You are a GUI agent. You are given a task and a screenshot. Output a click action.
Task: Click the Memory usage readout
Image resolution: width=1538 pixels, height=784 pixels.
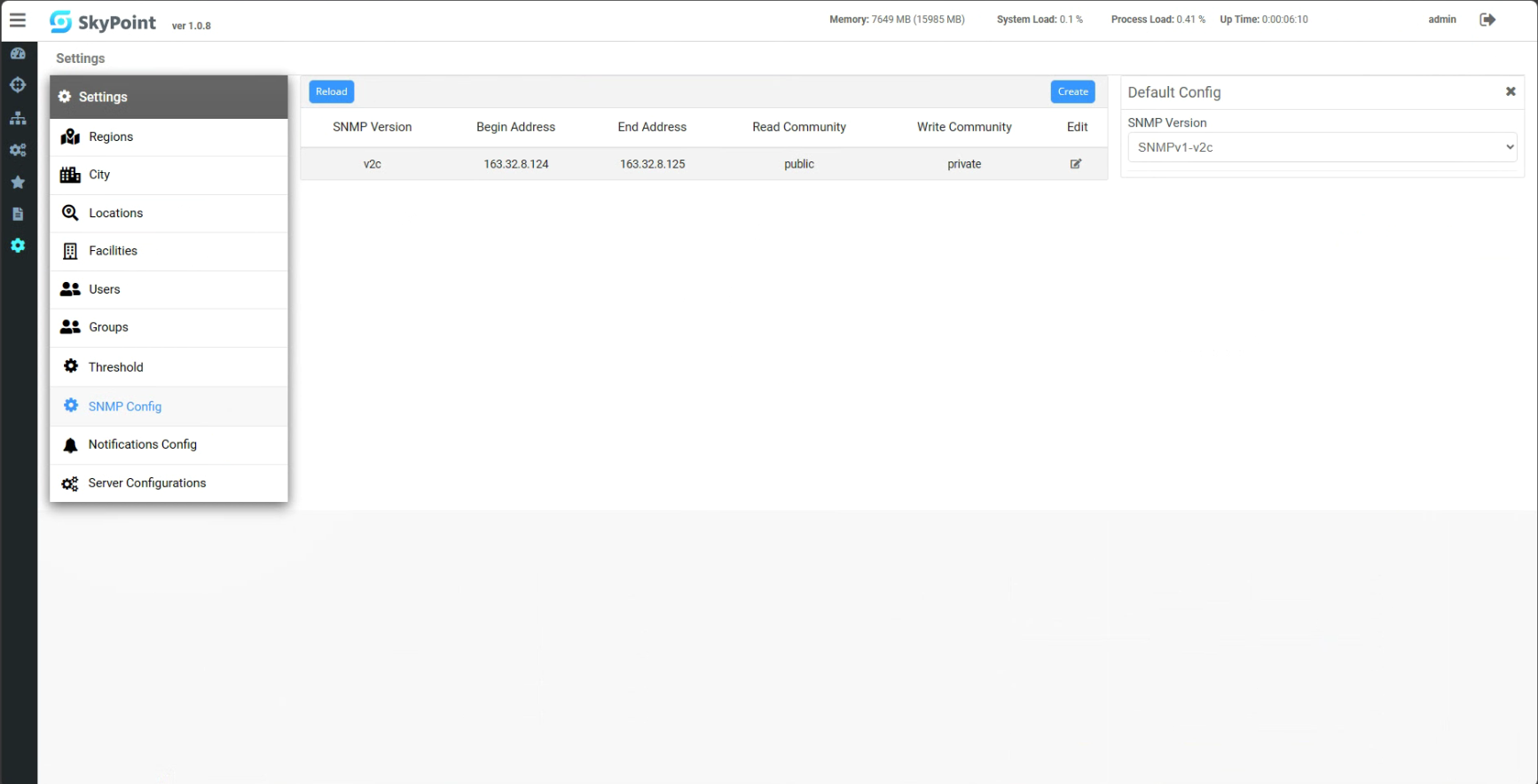click(897, 20)
